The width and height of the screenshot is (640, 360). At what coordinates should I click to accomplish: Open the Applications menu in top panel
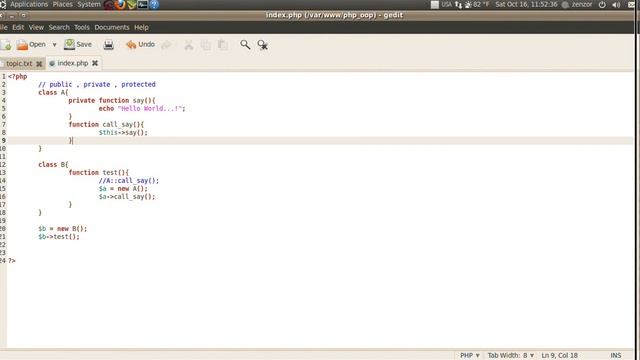(x=29, y=4)
